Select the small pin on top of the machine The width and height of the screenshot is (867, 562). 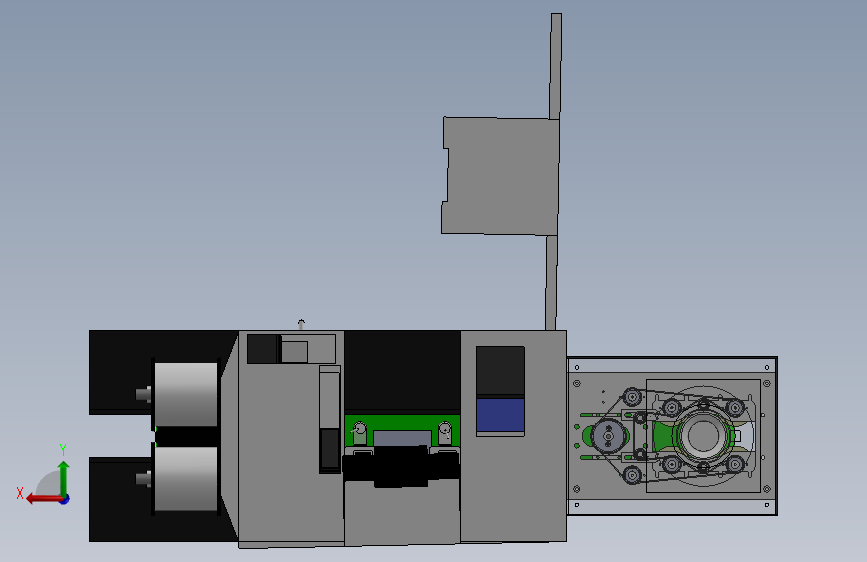click(x=301, y=324)
